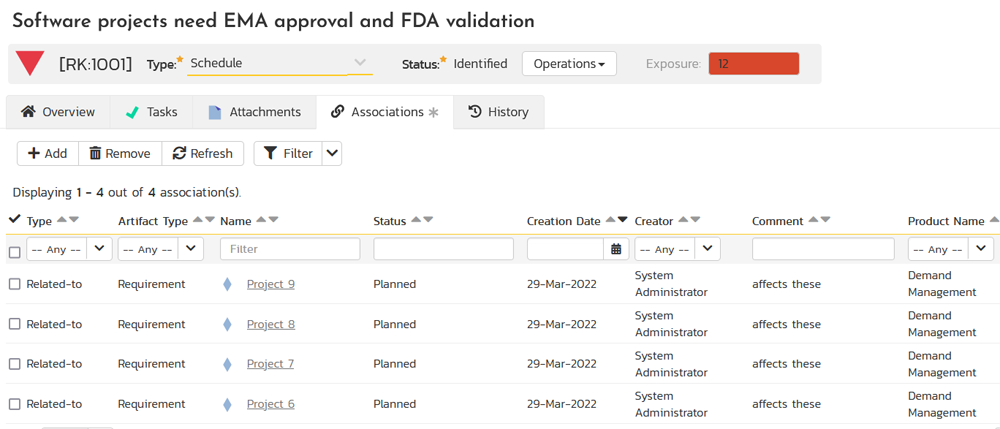The image size is (1000, 429).
Task: Sort Creator column ascending arrow
Action: [683, 220]
